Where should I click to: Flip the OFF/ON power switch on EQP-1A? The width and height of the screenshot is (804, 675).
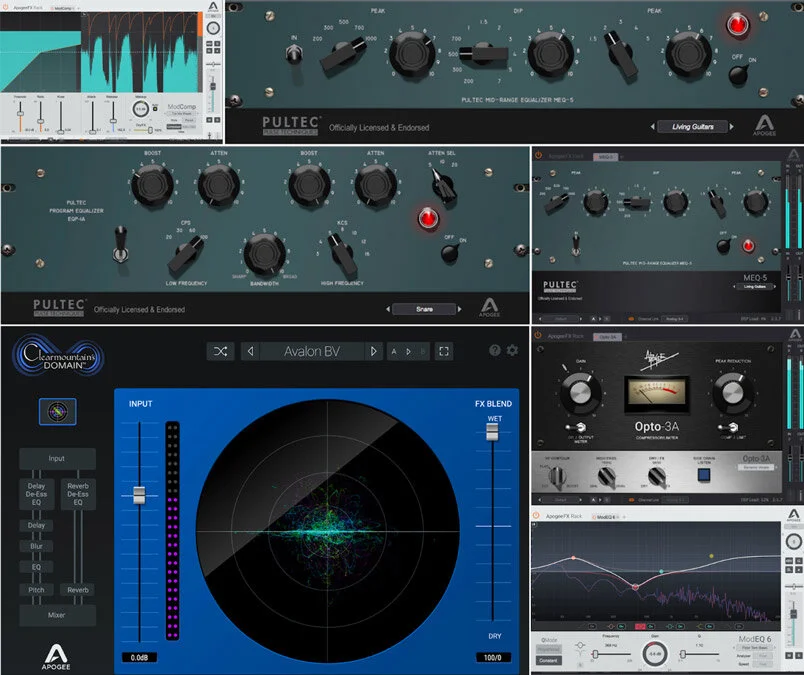pyautogui.click(x=450, y=252)
